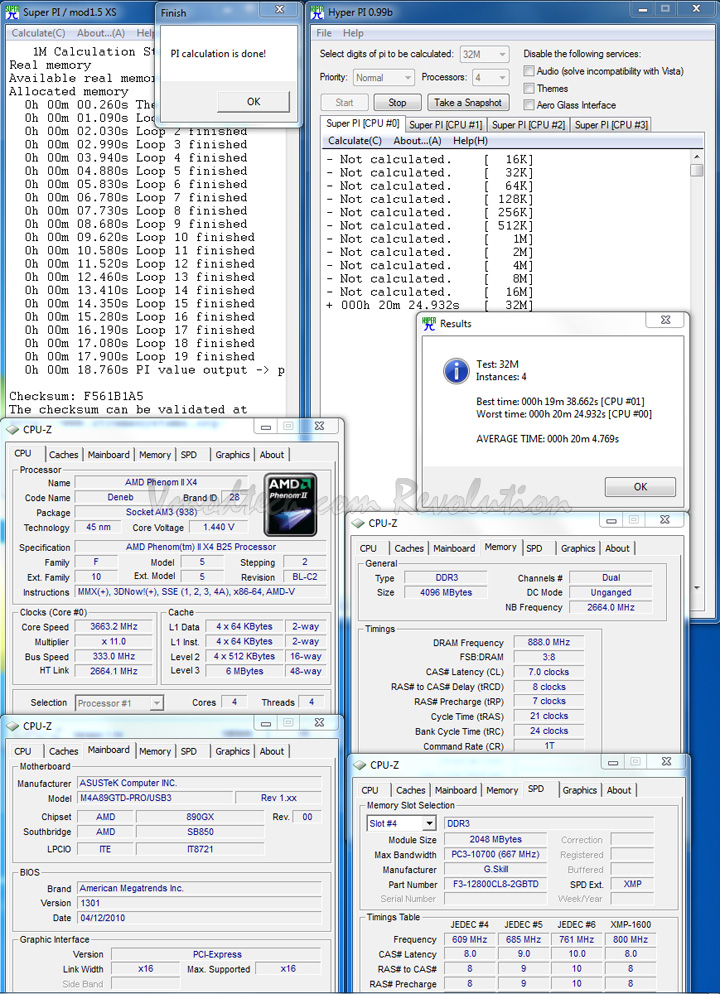Open Calculate(C) menu in Super PI window

(x=38, y=33)
